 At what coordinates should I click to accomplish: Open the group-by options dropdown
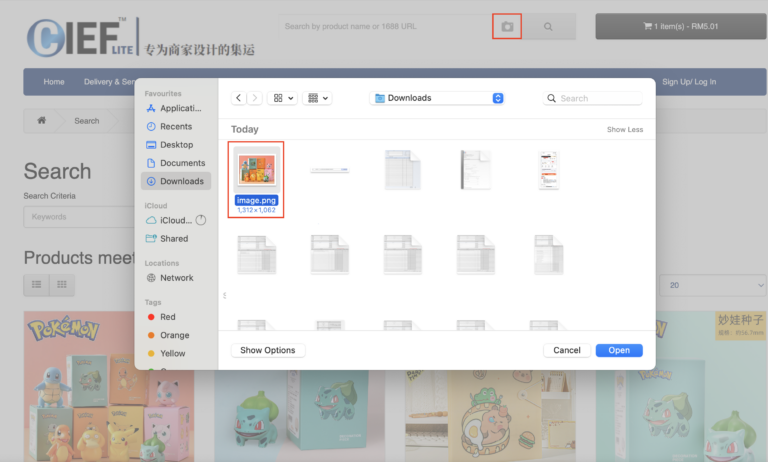[x=318, y=98]
